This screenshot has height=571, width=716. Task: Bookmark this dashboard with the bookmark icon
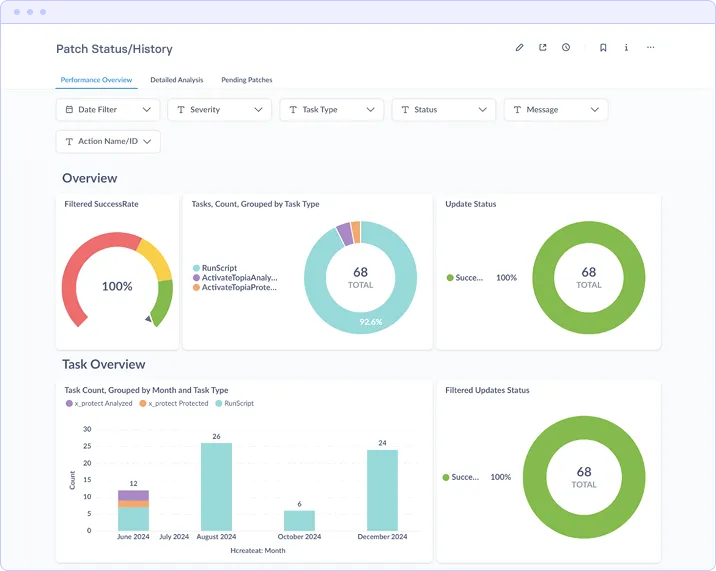tap(603, 48)
